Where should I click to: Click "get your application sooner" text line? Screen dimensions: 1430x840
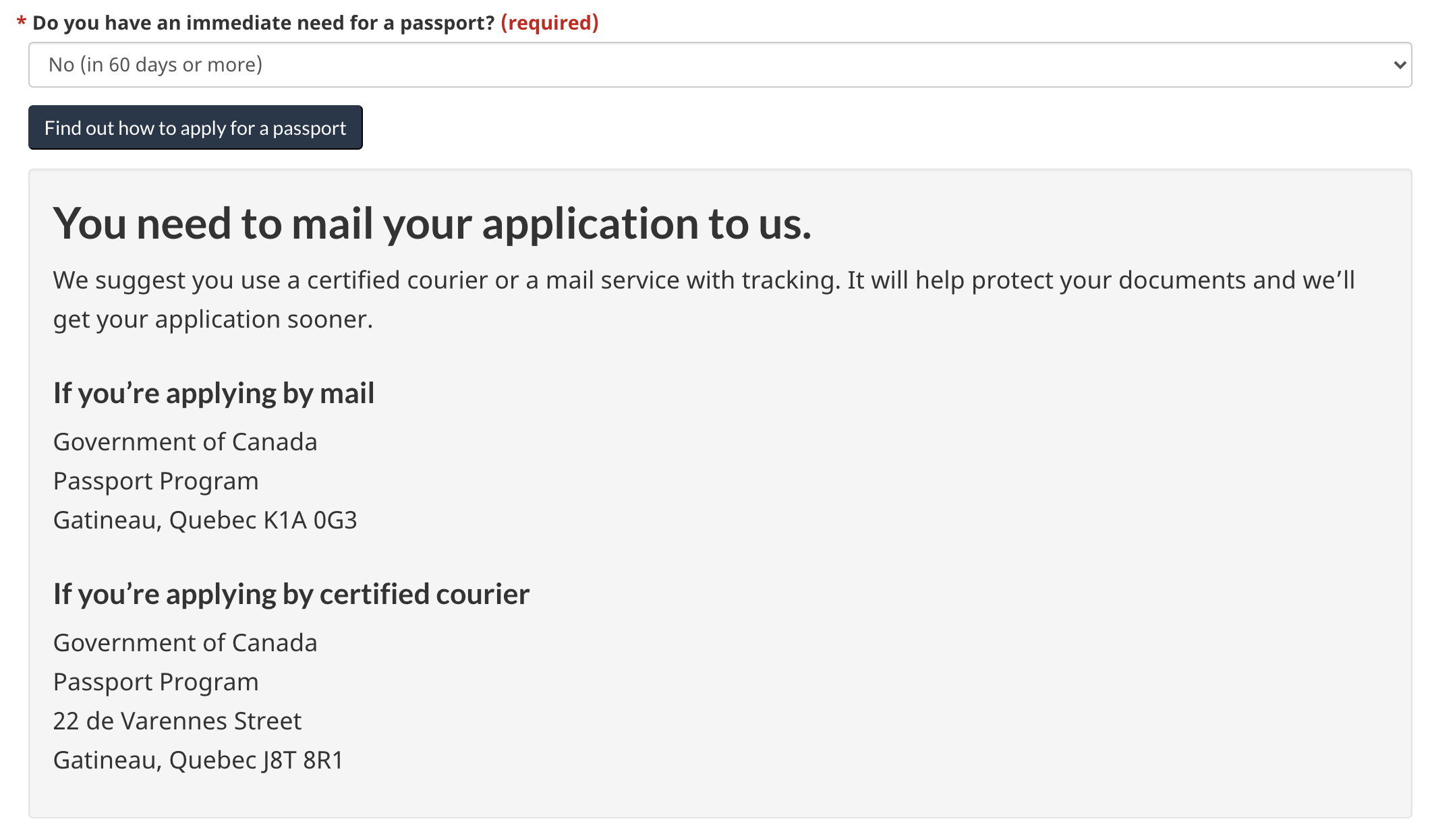click(212, 319)
